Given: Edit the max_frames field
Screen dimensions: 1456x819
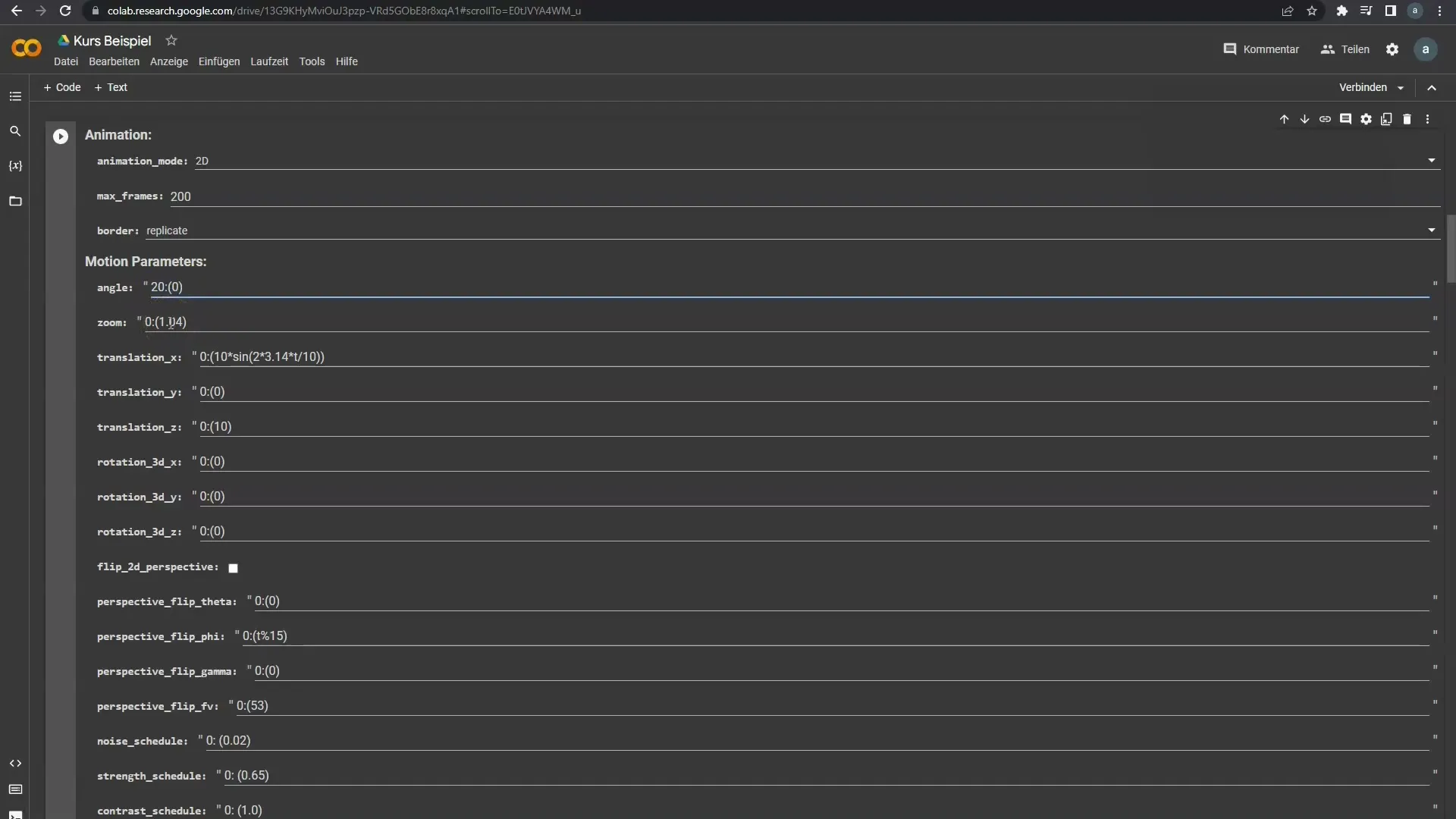Looking at the screenshot, I should coord(805,196).
